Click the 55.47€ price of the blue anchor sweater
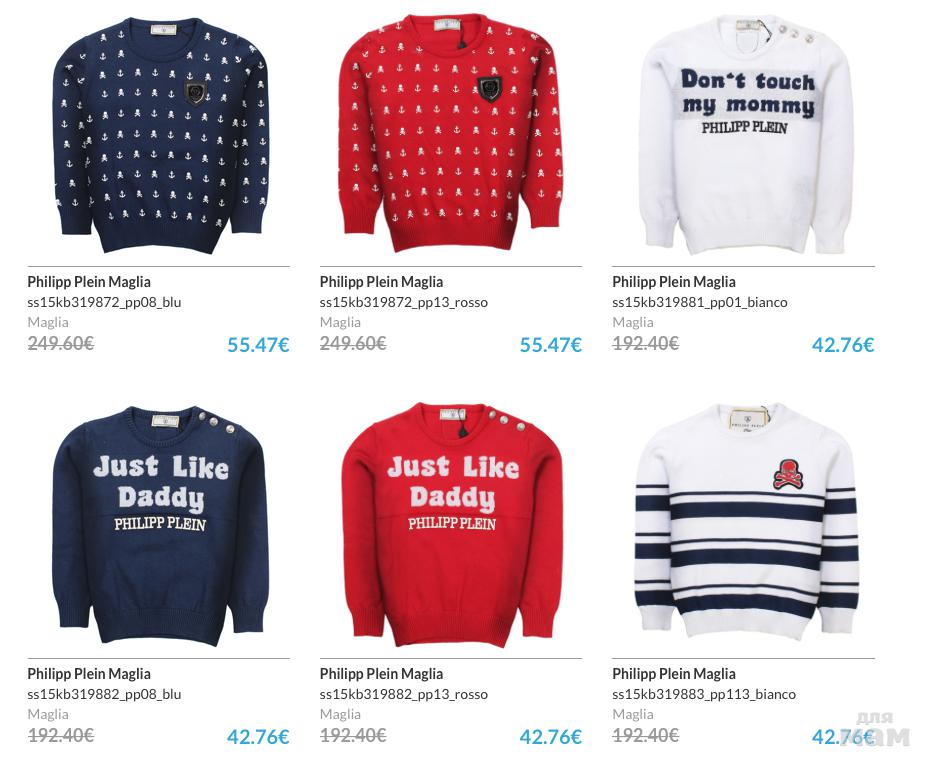The width and height of the screenshot is (925, 761). (258, 345)
